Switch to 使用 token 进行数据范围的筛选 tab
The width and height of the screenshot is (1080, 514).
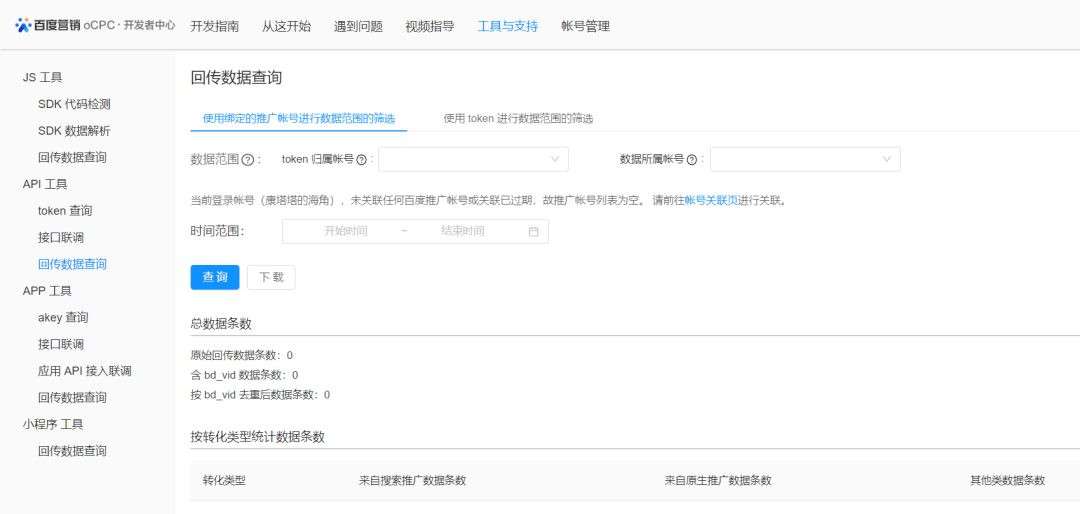(x=518, y=118)
